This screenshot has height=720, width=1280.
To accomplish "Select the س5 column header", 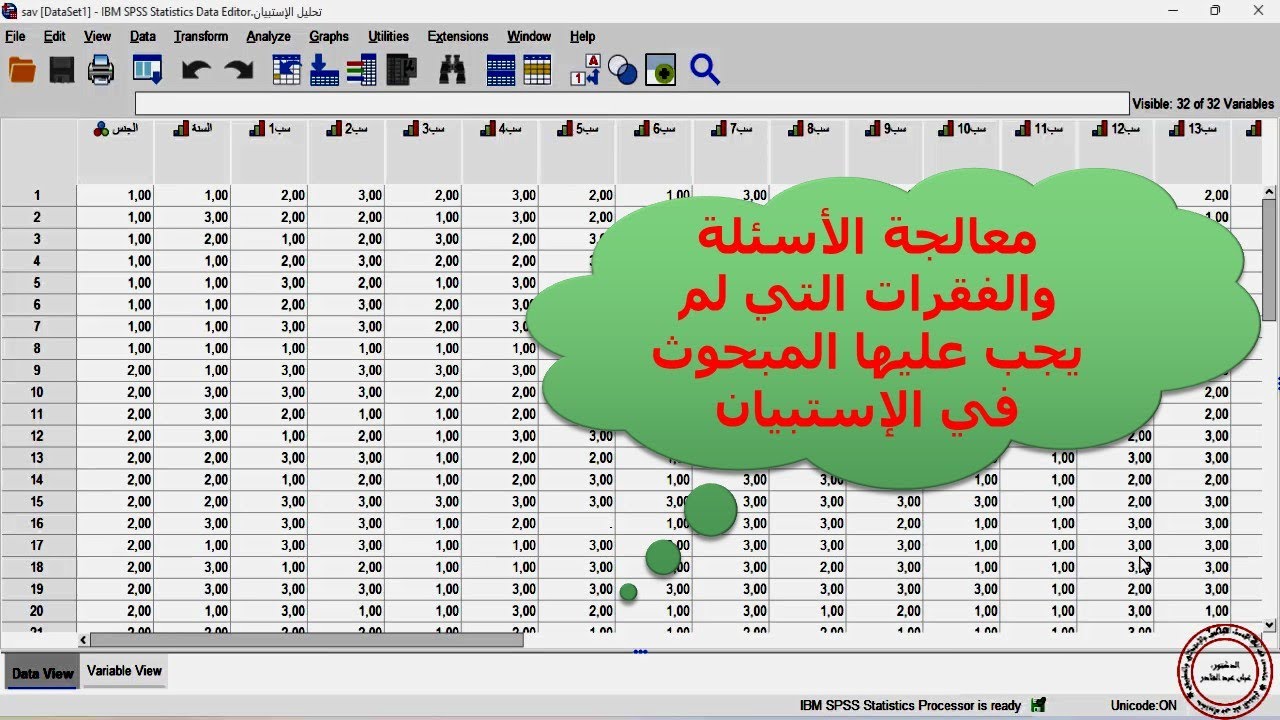I will [x=578, y=151].
